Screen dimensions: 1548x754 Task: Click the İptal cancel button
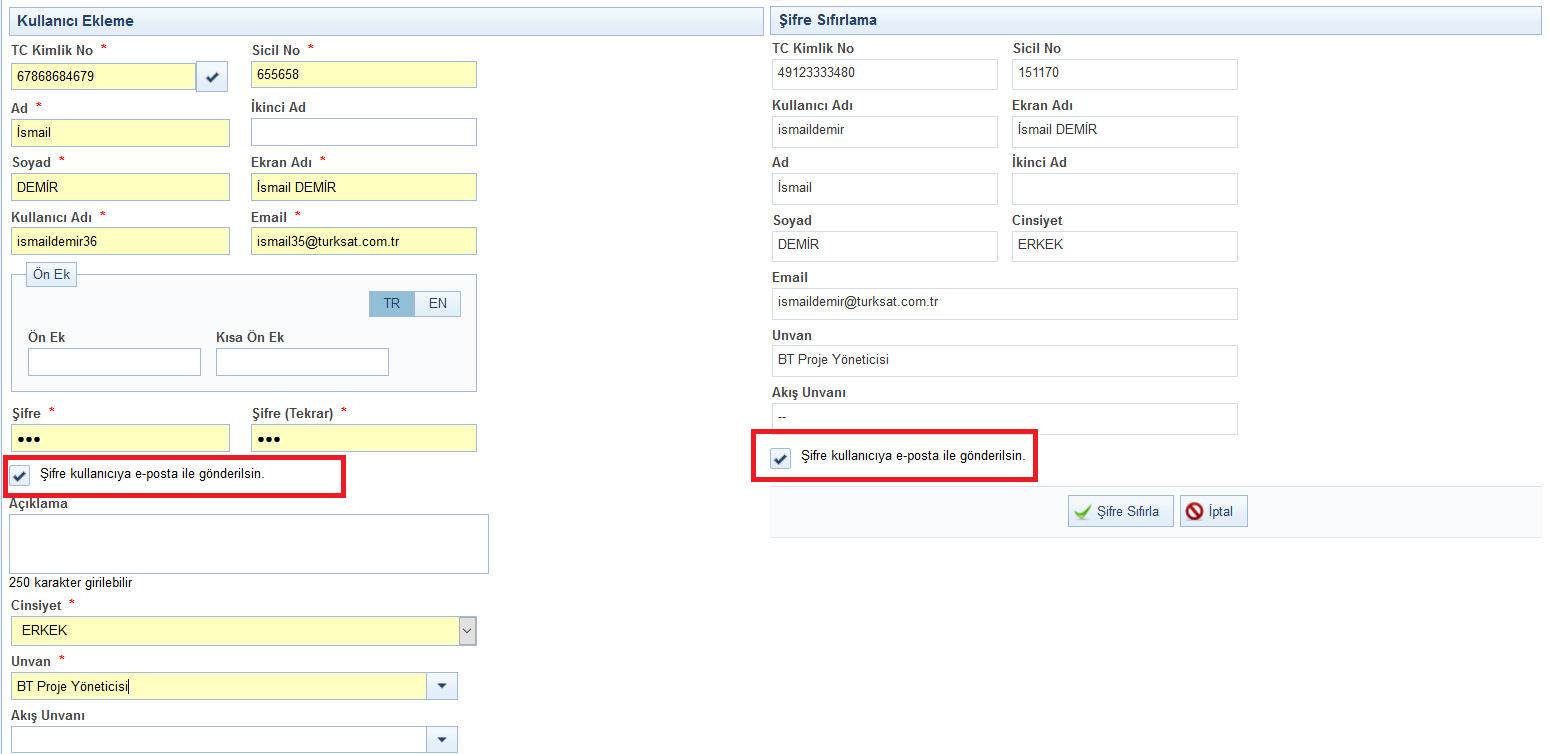1213,512
